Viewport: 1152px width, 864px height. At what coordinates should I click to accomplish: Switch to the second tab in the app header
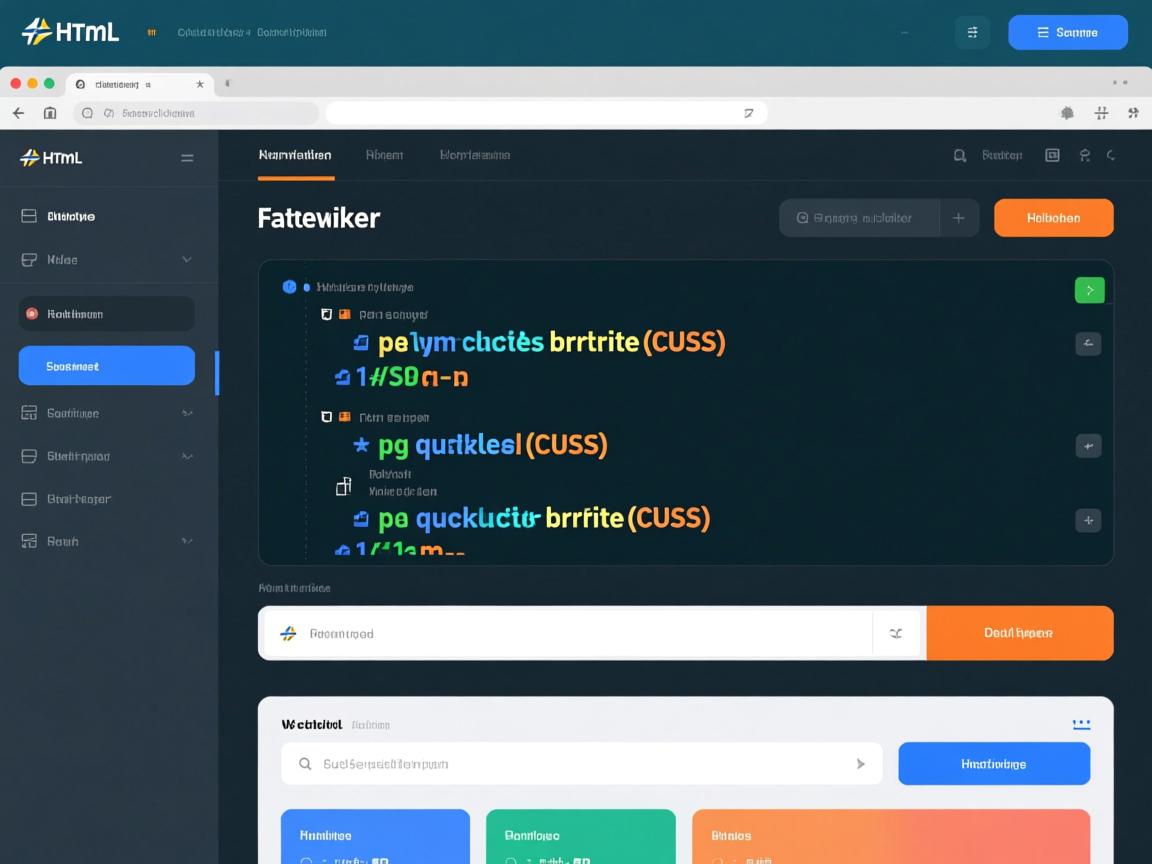[384, 155]
